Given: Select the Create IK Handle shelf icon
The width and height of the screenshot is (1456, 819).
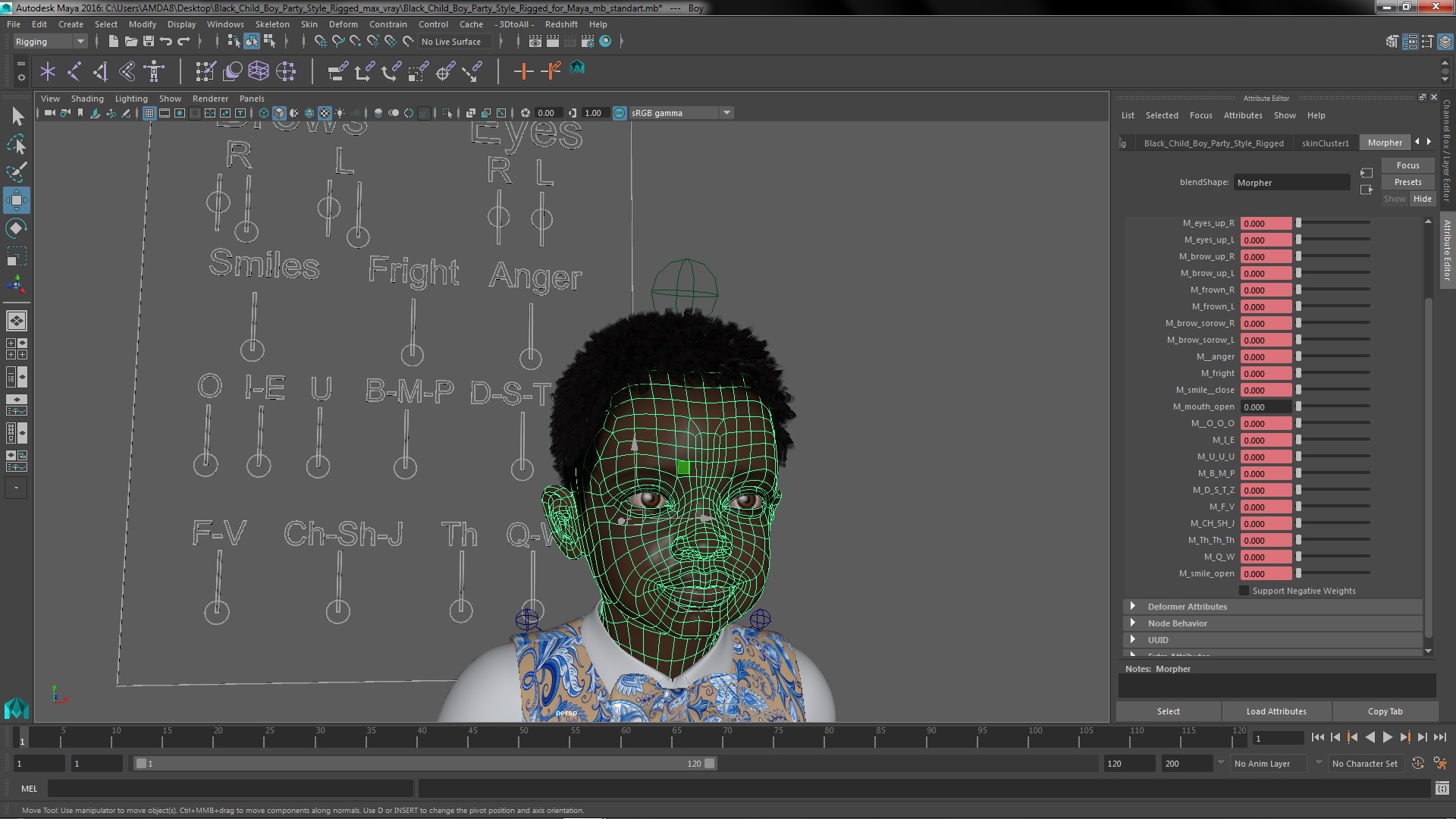Looking at the screenshot, I should click(x=100, y=71).
